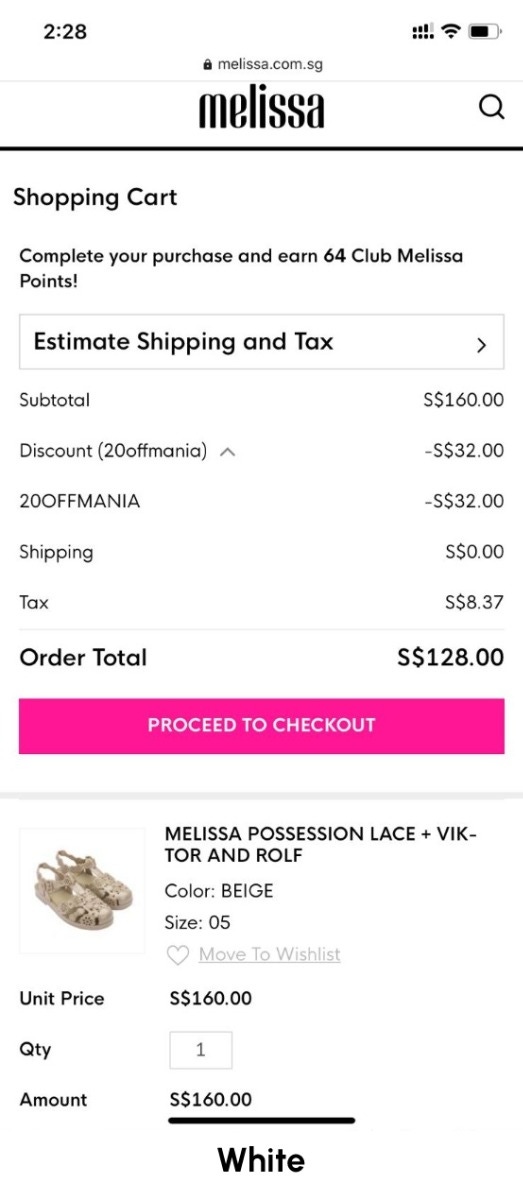
Task: Tap the right arrow in shipping estimate box
Action: point(482,345)
